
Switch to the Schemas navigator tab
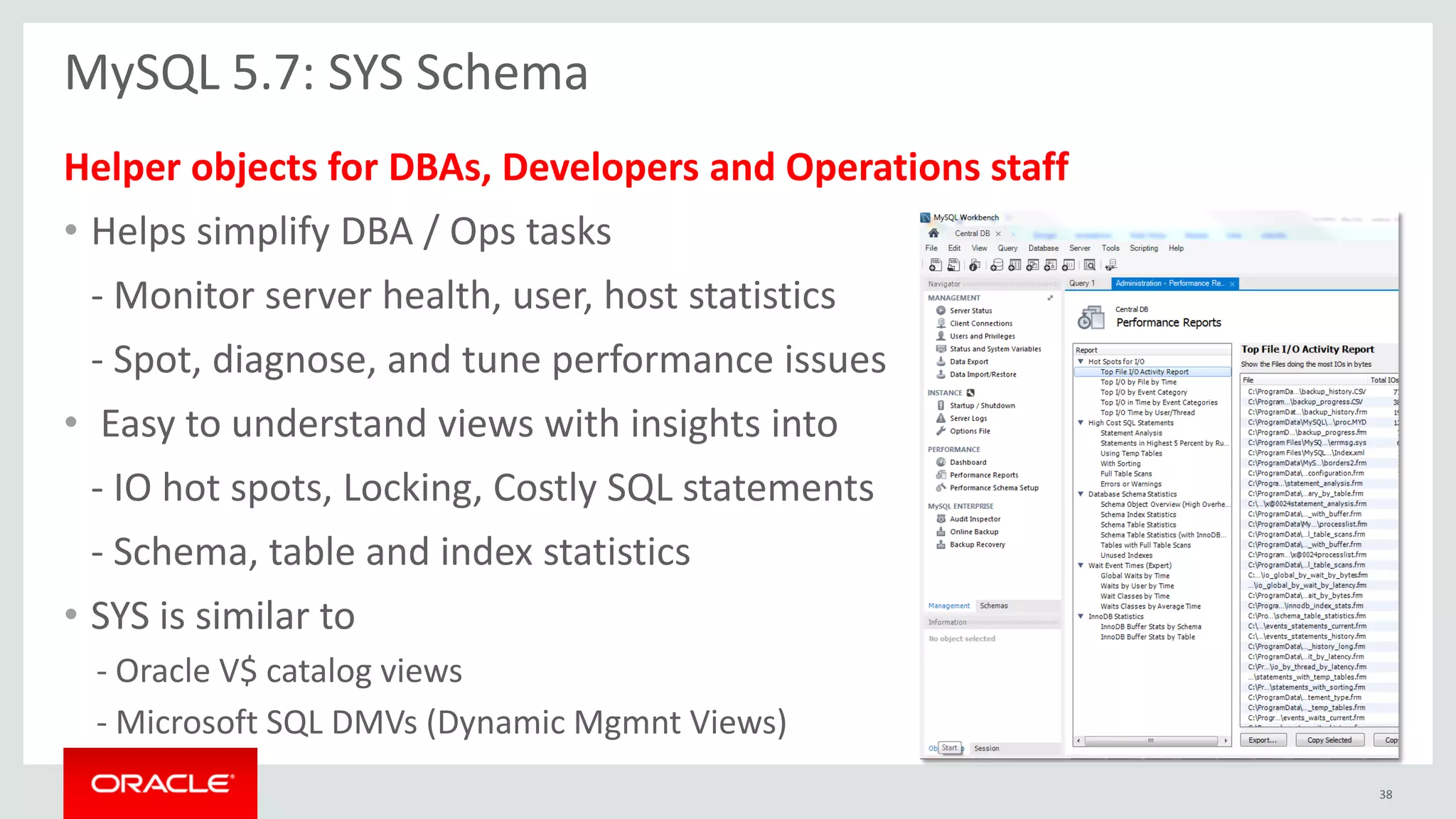[993, 606]
